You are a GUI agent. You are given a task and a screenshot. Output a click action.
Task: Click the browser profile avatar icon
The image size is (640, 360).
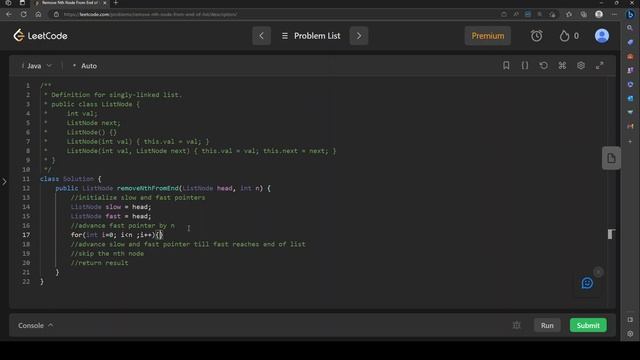pos(599,14)
